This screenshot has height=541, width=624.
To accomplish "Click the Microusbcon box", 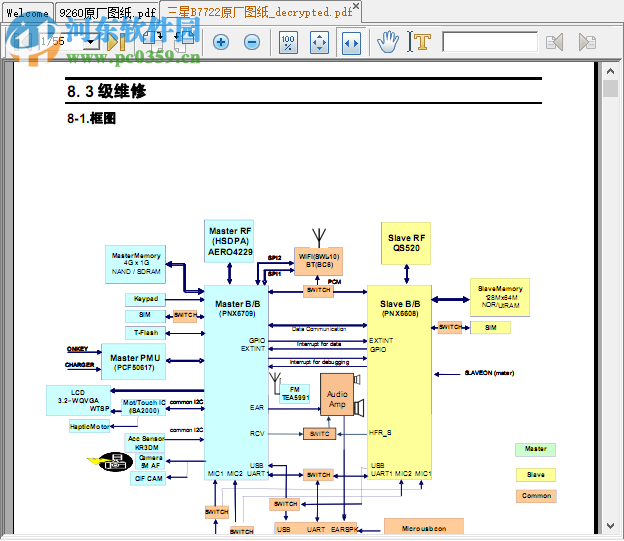I will [x=424, y=527].
